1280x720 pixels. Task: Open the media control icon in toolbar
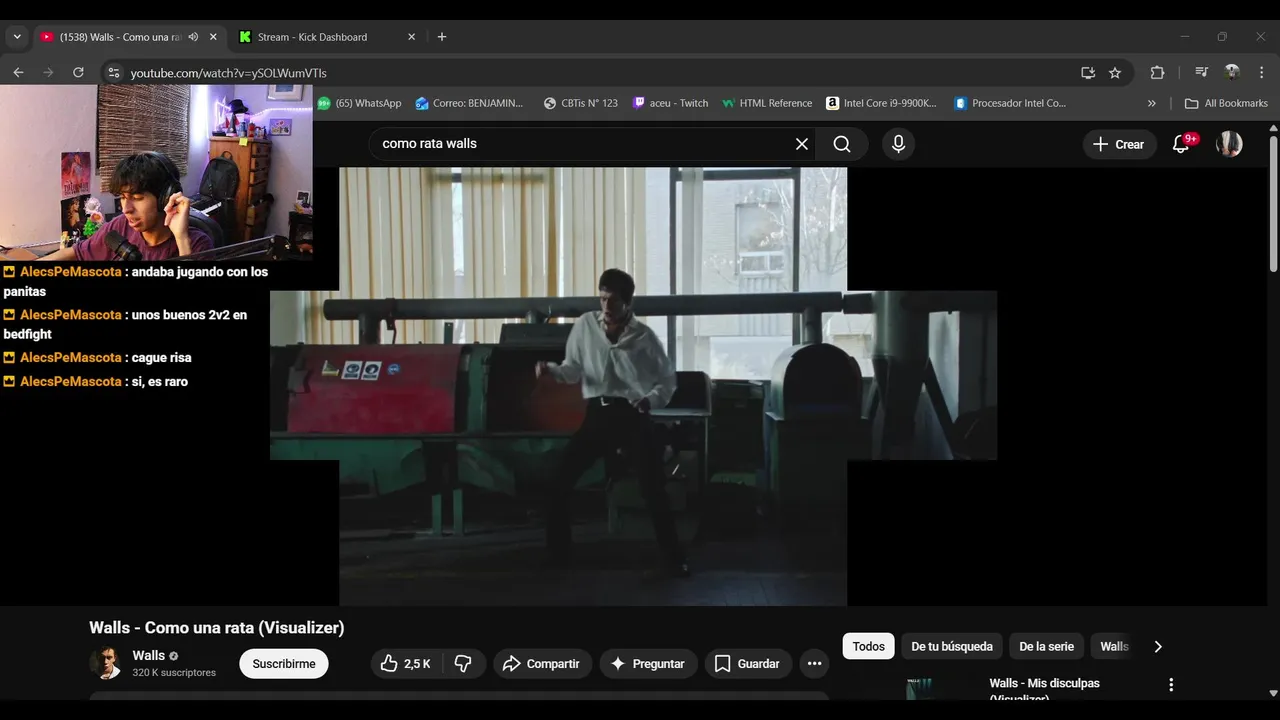(x=1202, y=73)
